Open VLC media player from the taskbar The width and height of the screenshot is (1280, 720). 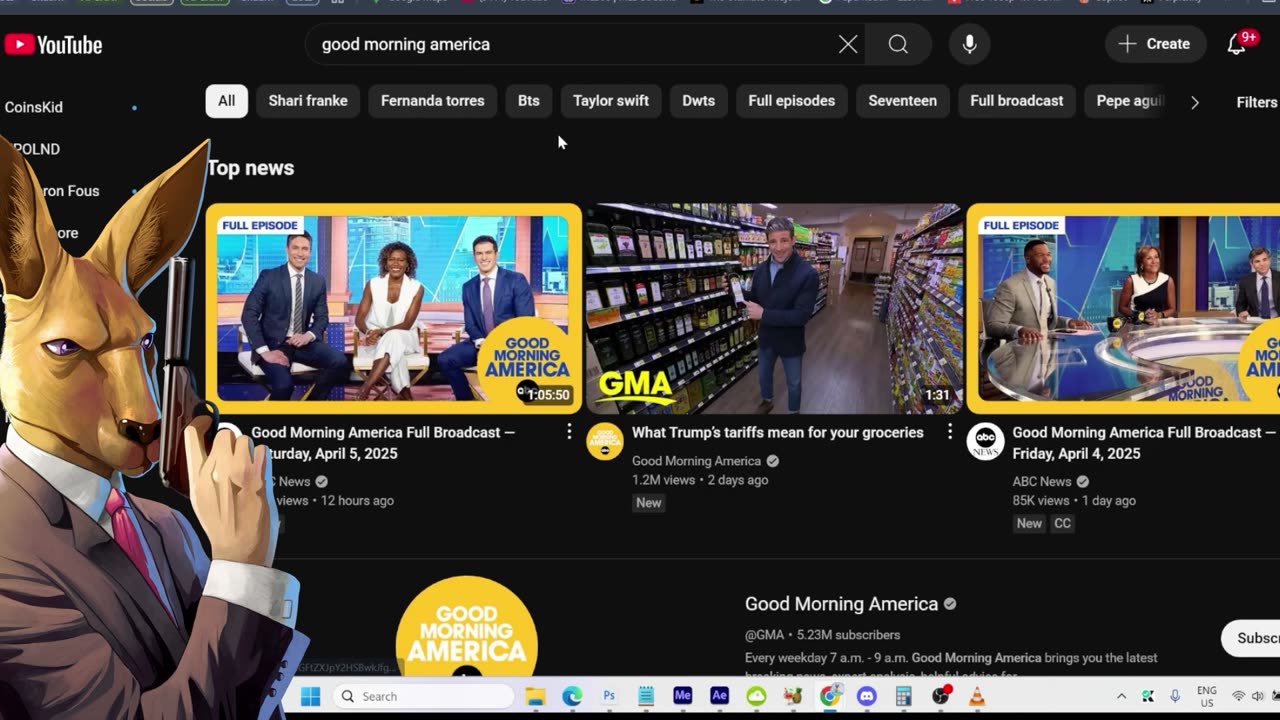[x=977, y=696]
